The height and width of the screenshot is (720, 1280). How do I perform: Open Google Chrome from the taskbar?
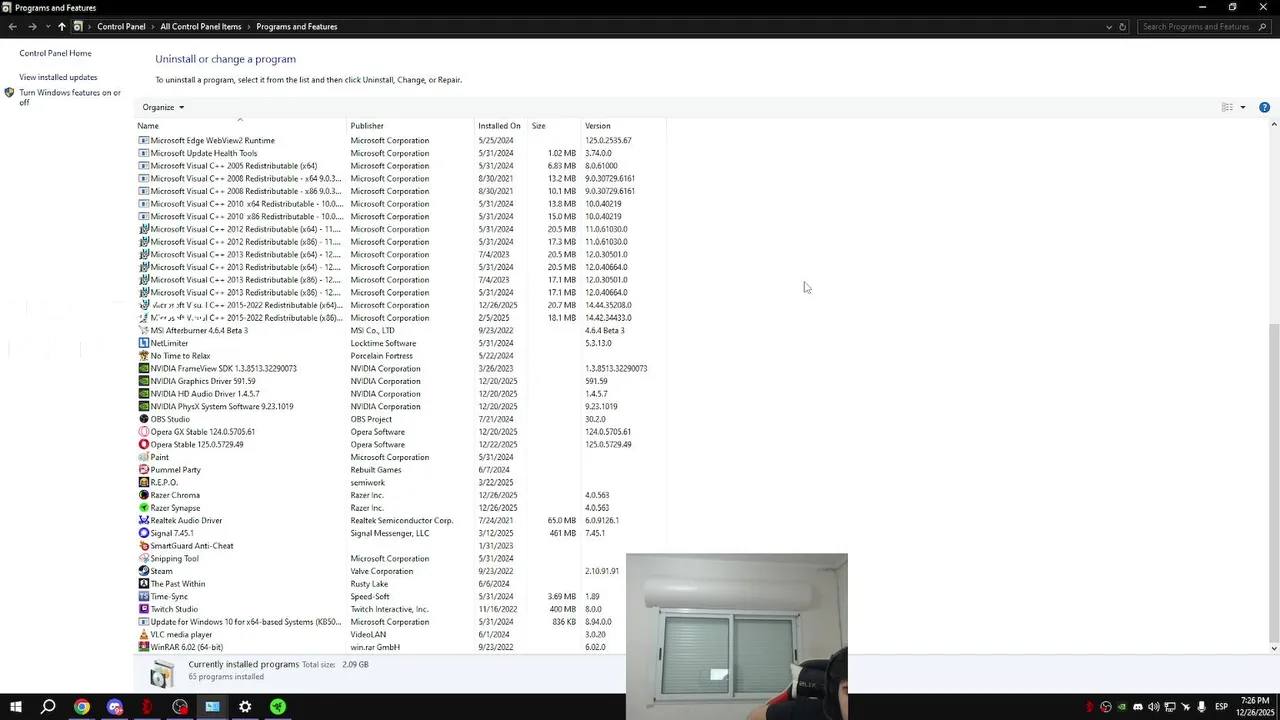click(82, 707)
